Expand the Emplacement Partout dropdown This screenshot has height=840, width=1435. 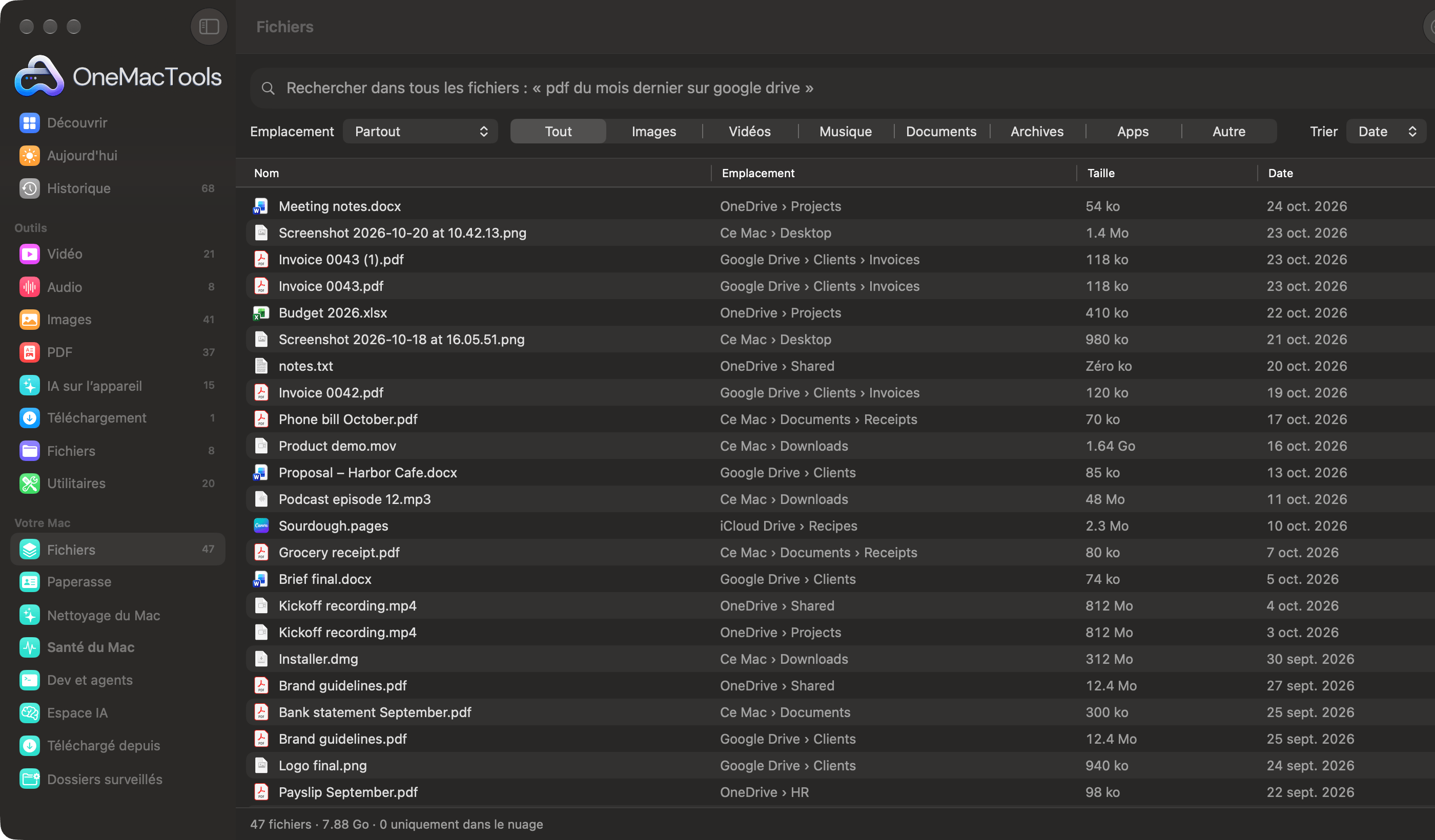[x=420, y=132]
